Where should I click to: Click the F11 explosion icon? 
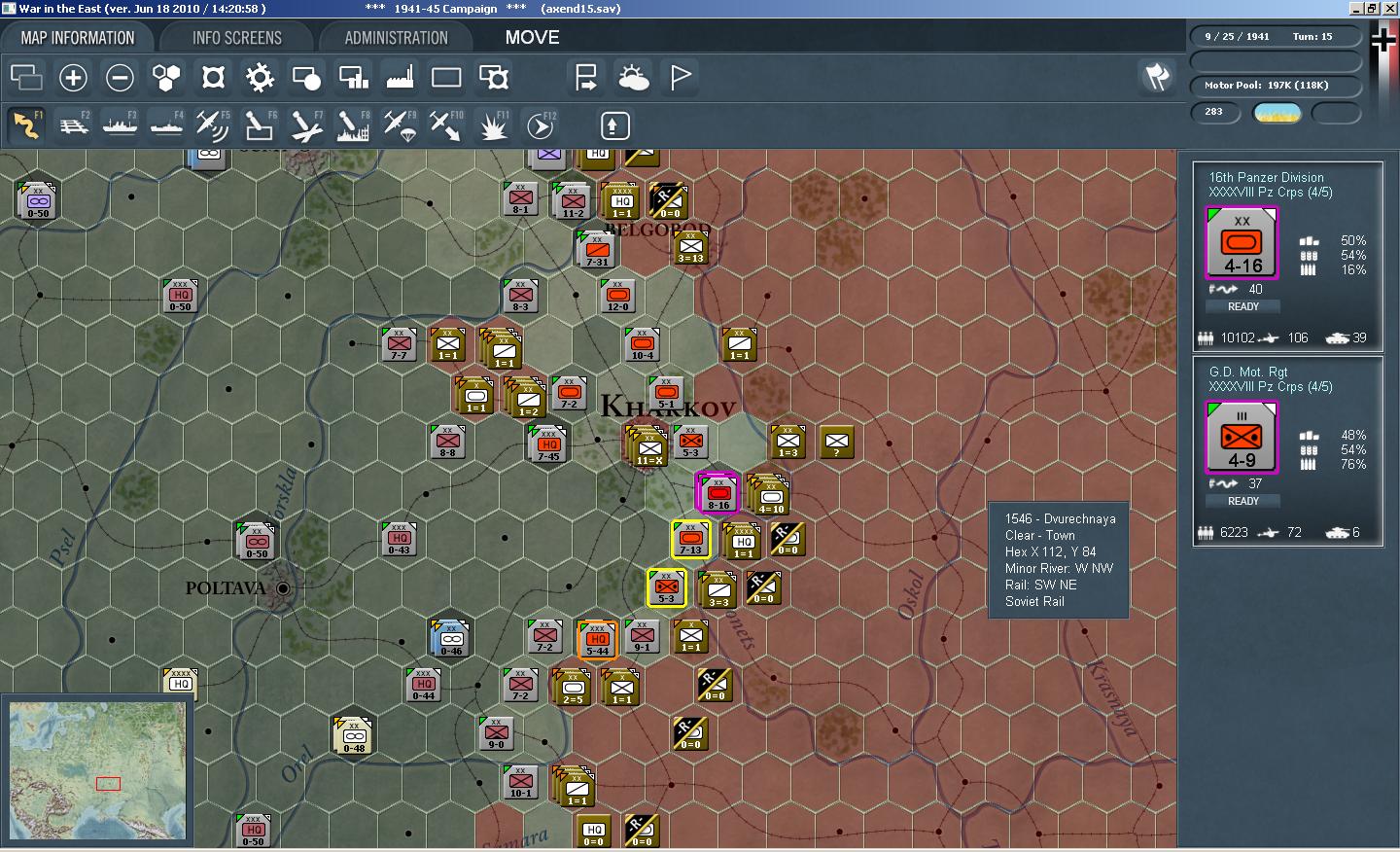point(493,125)
